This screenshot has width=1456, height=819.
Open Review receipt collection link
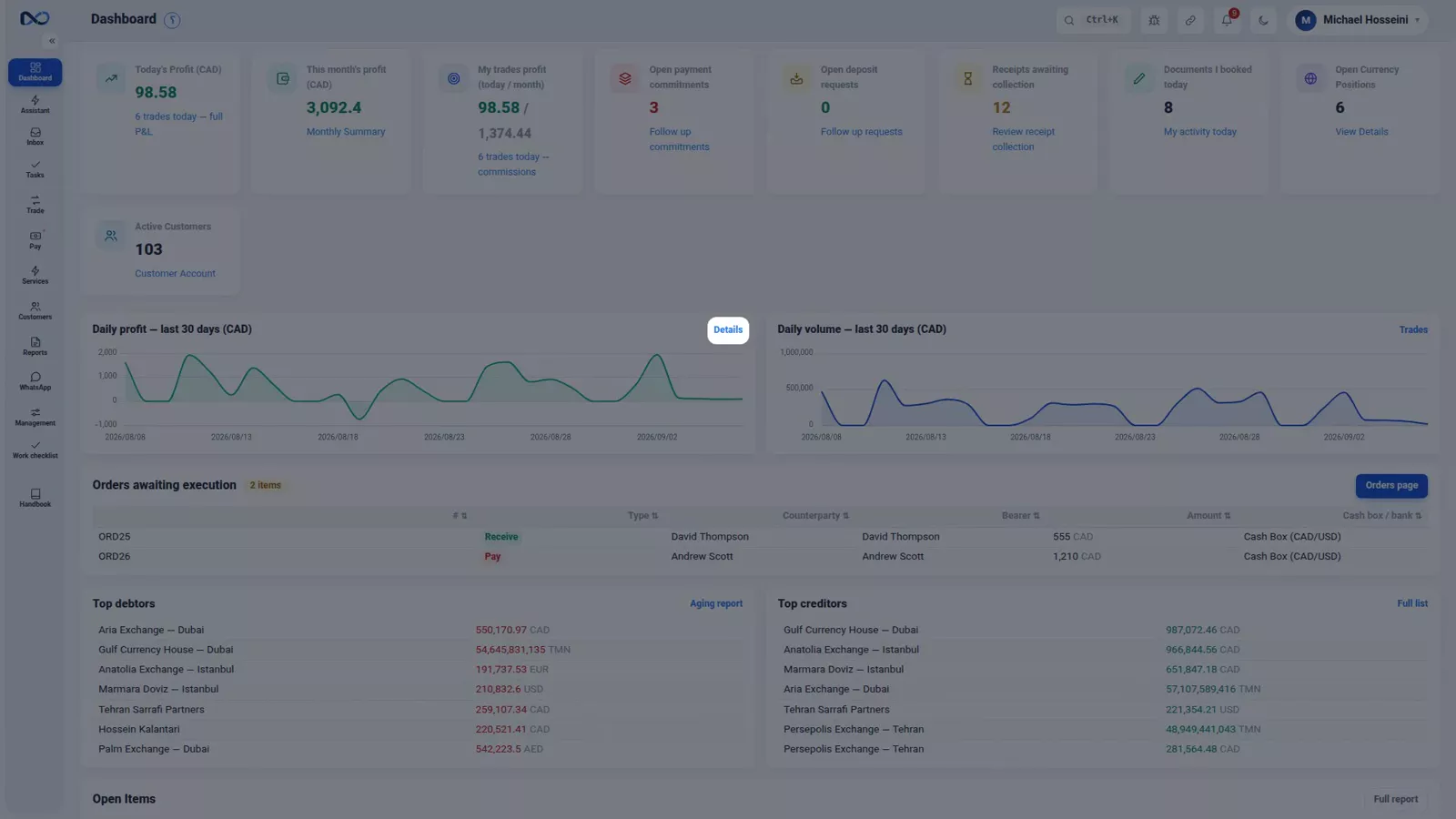click(1023, 139)
